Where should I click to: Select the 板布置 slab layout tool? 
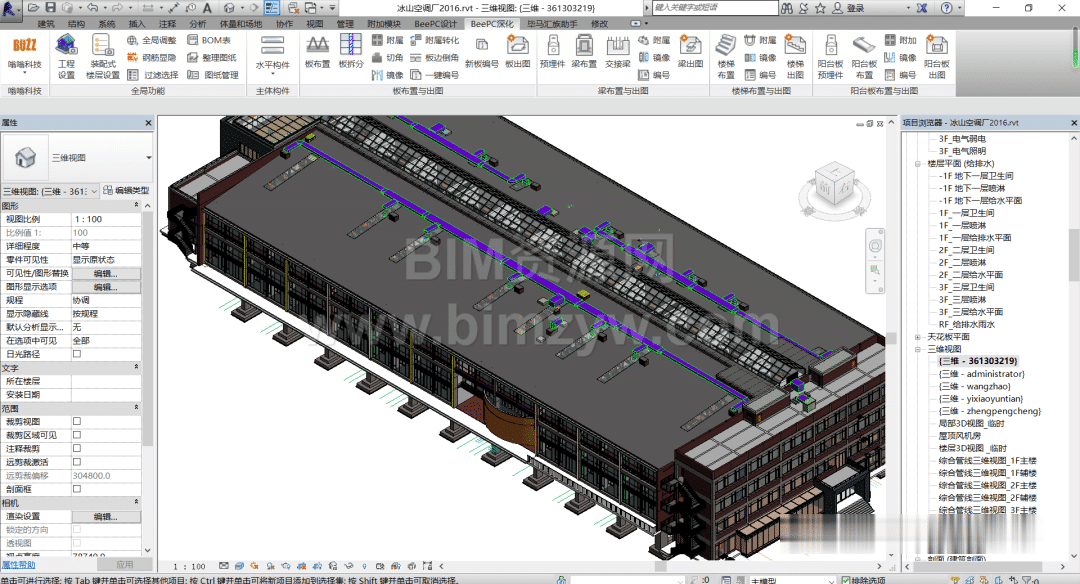pyautogui.click(x=318, y=52)
